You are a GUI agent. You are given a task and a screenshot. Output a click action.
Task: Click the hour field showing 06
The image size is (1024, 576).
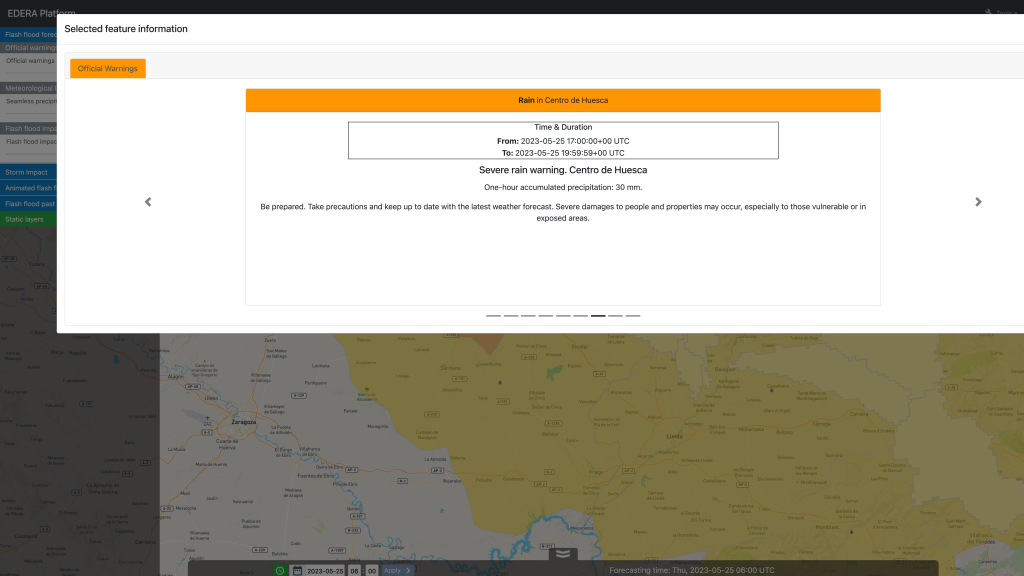click(x=355, y=570)
